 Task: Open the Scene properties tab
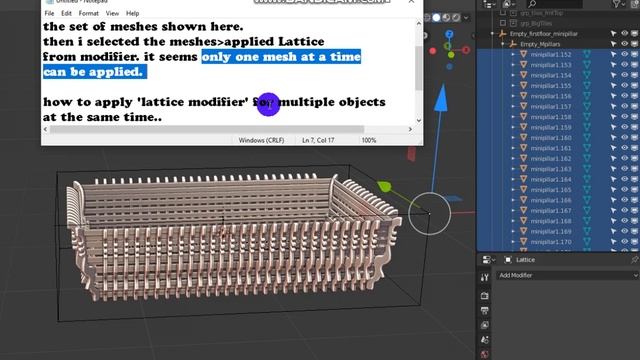pyautogui.click(x=484, y=340)
